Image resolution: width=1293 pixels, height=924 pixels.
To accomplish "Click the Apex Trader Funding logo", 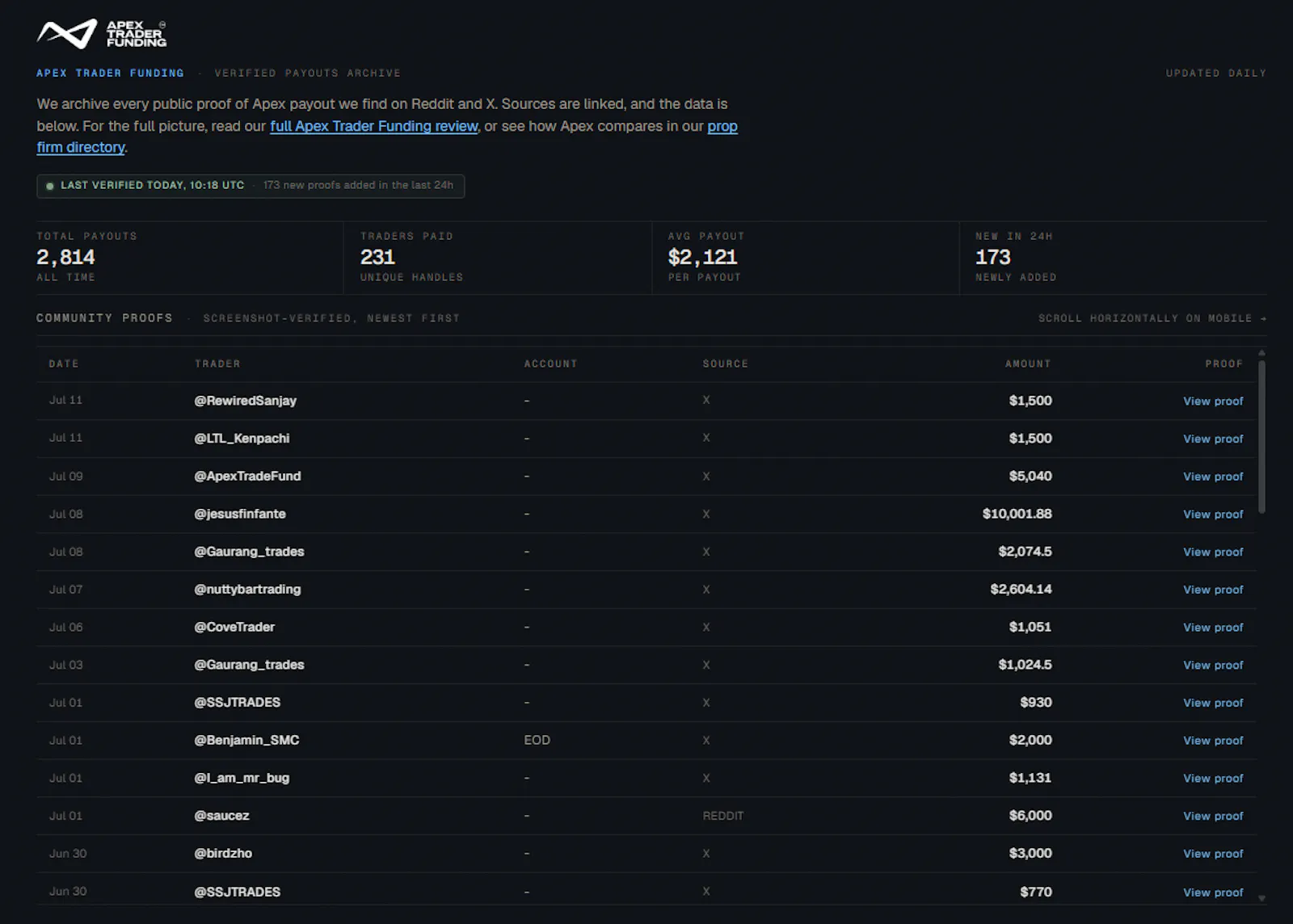I will coord(102,33).
